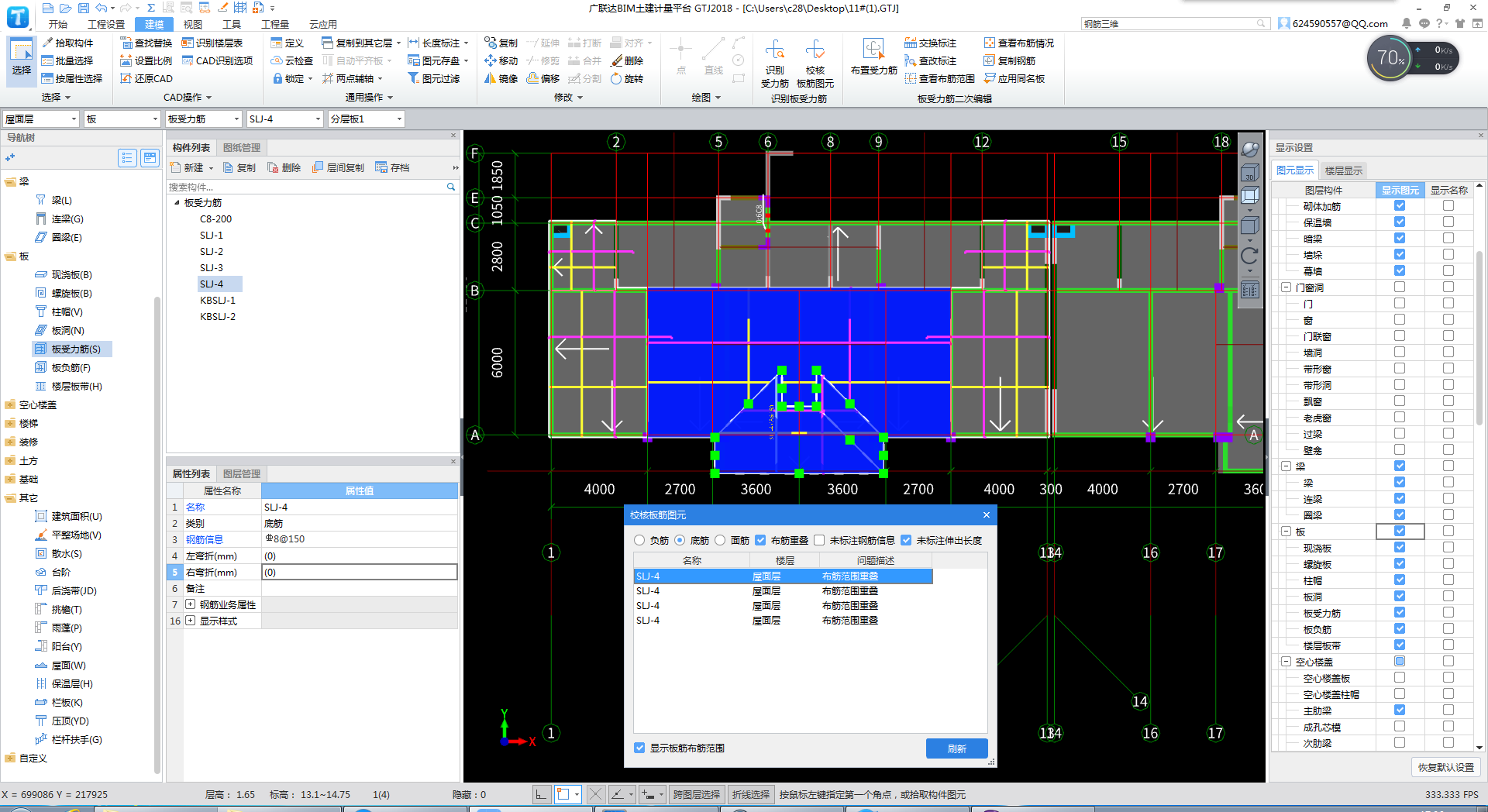The width and height of the screenshot is (1488, 812).
Task: Switch to 图纸管理 tab in component list panel
Action: click(242, 147)
